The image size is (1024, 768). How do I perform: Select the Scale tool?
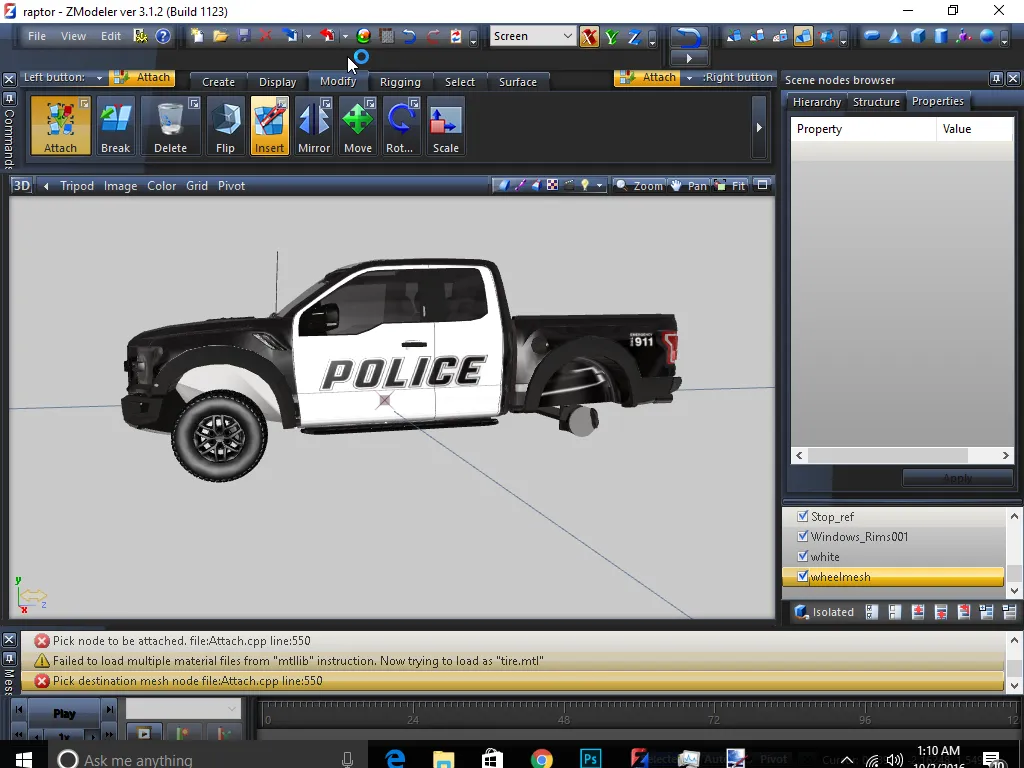445,126
